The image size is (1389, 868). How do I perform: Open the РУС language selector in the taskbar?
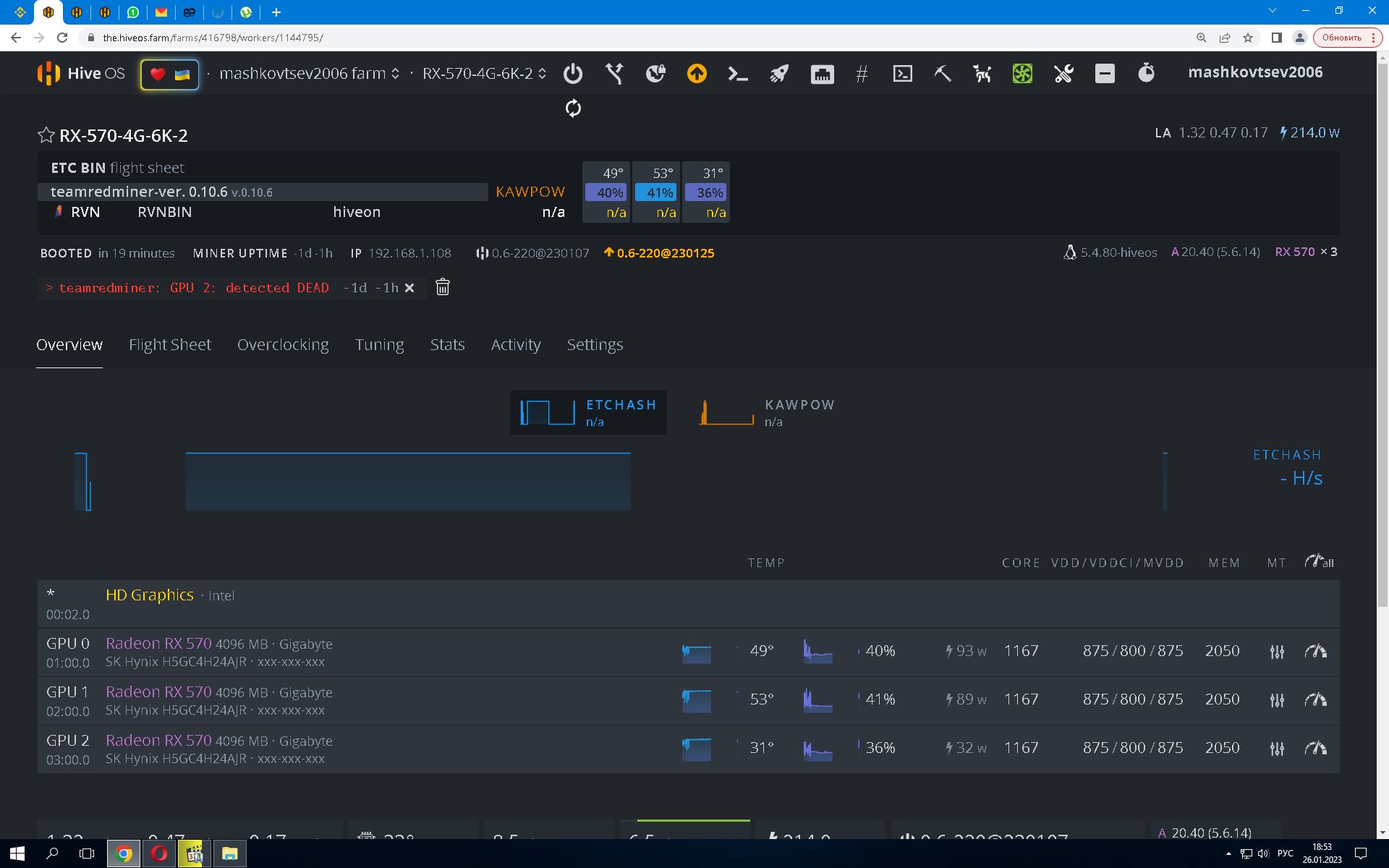click(x=1287, y=854)
